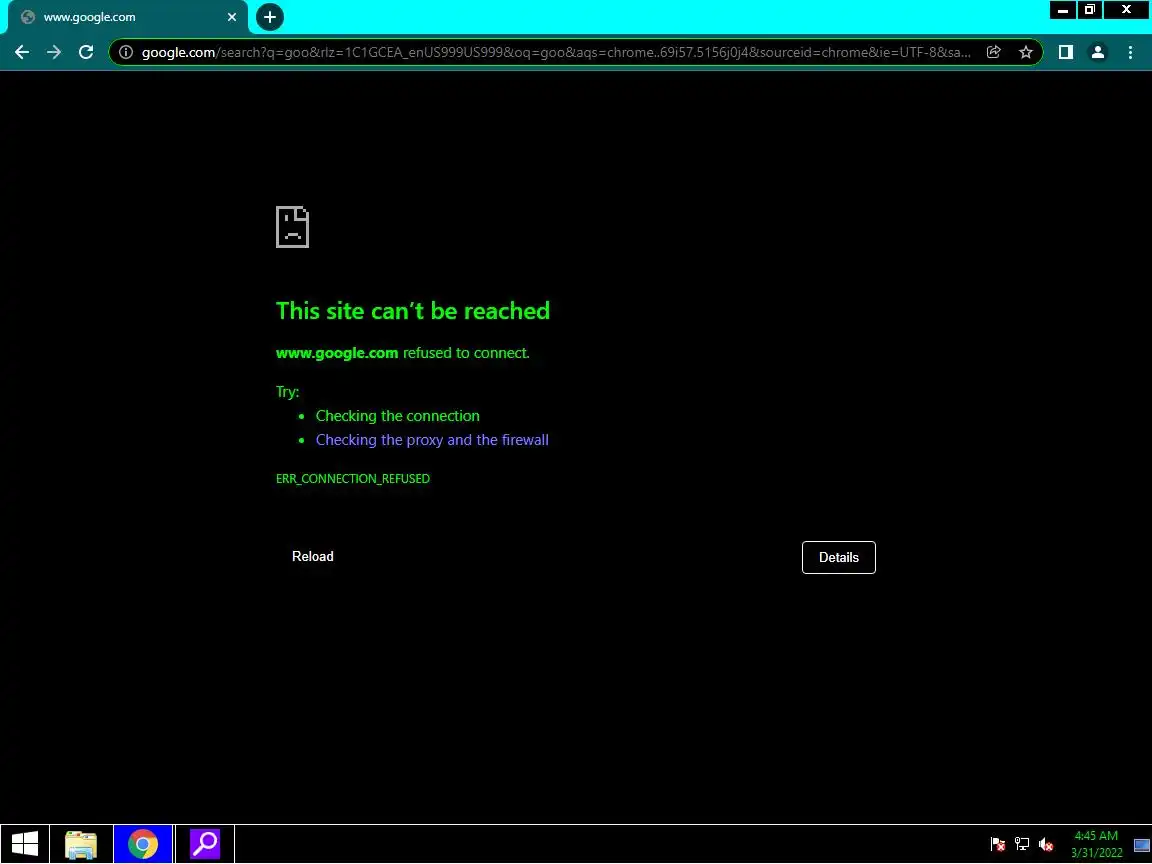Restore down the Chrome window
This screenshot has width=1152, height=864.
pyautogui.click(x=1090, y=10)
